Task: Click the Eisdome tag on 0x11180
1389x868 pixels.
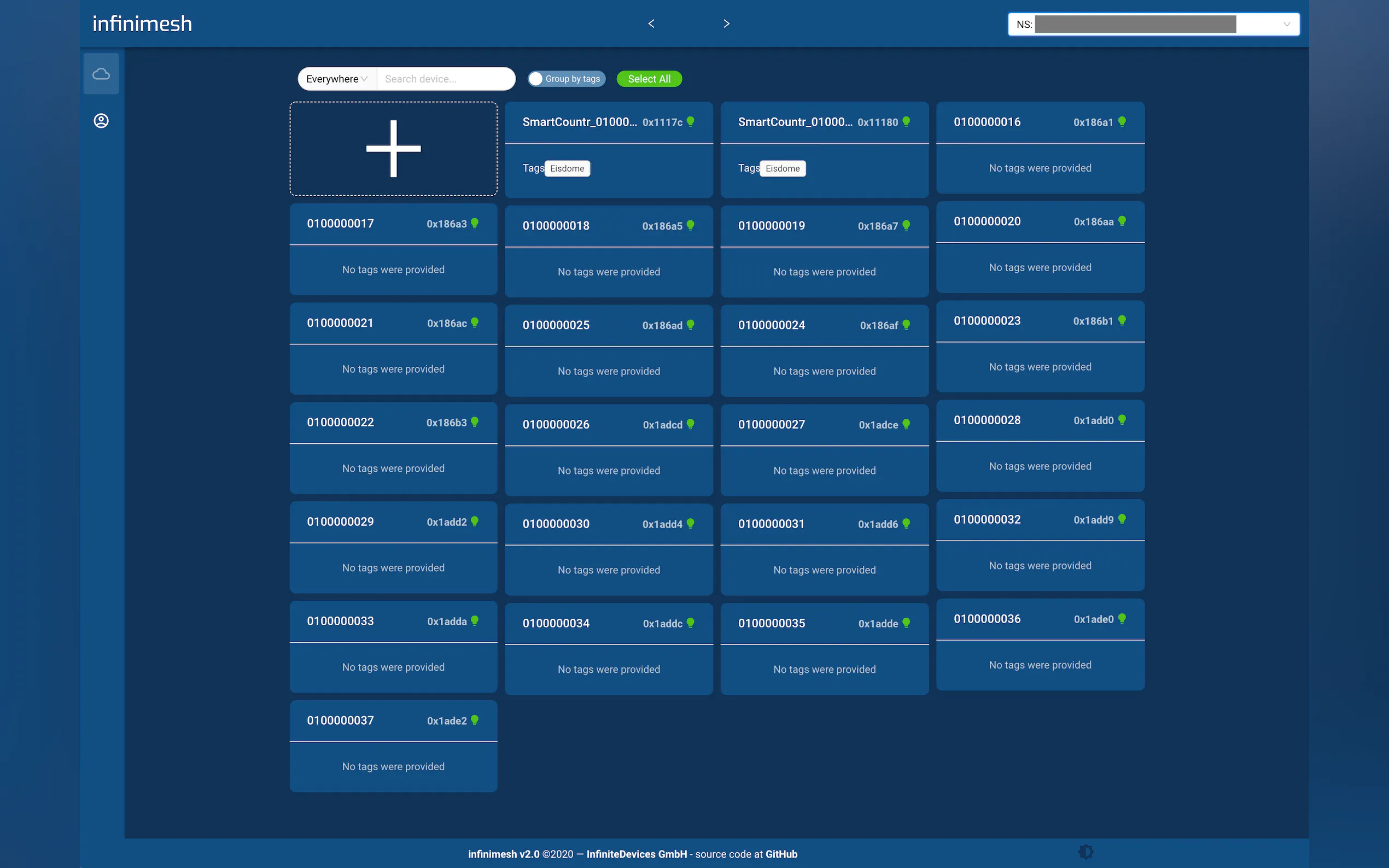Action: point(782,168)
